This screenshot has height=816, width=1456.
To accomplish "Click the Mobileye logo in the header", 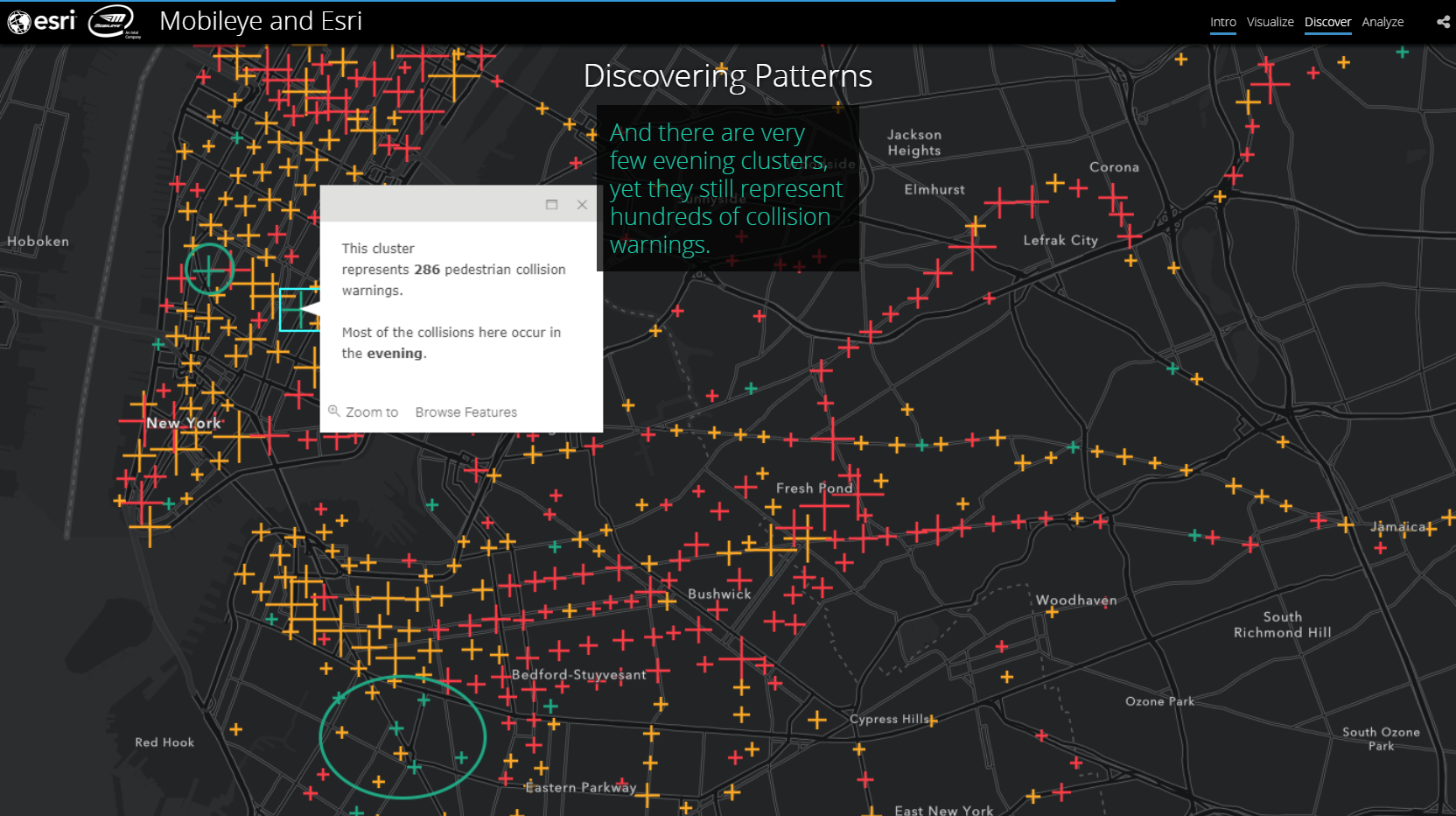I will click(113, 21).
